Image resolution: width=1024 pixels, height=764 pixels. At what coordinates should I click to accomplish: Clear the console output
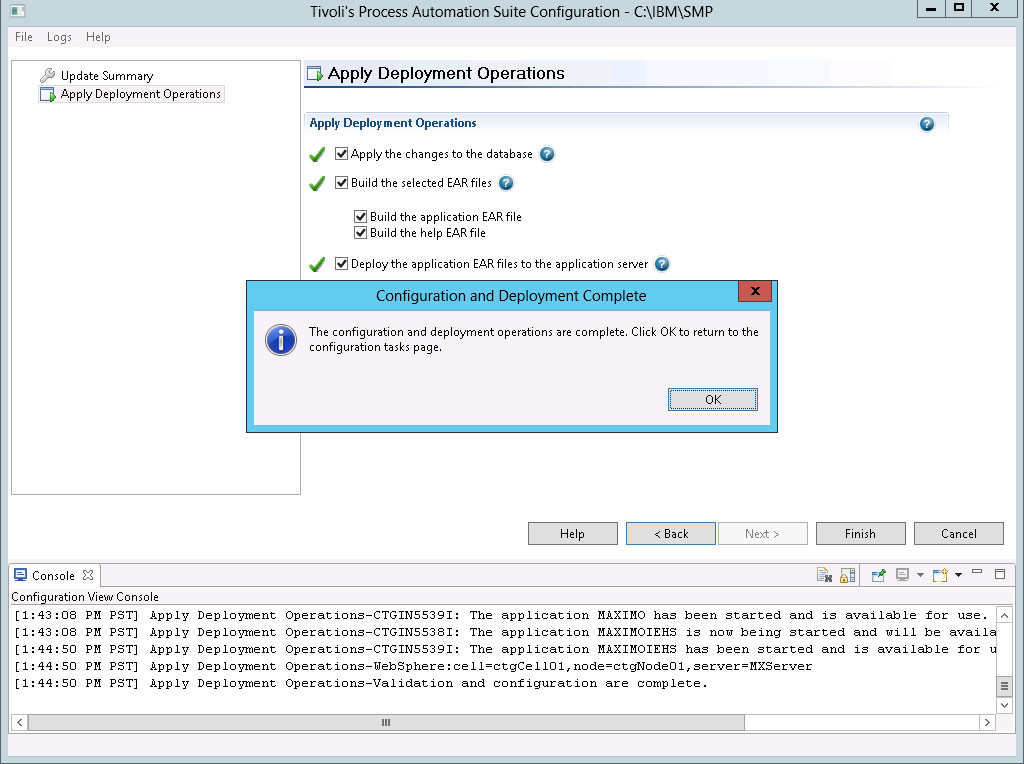824,575
